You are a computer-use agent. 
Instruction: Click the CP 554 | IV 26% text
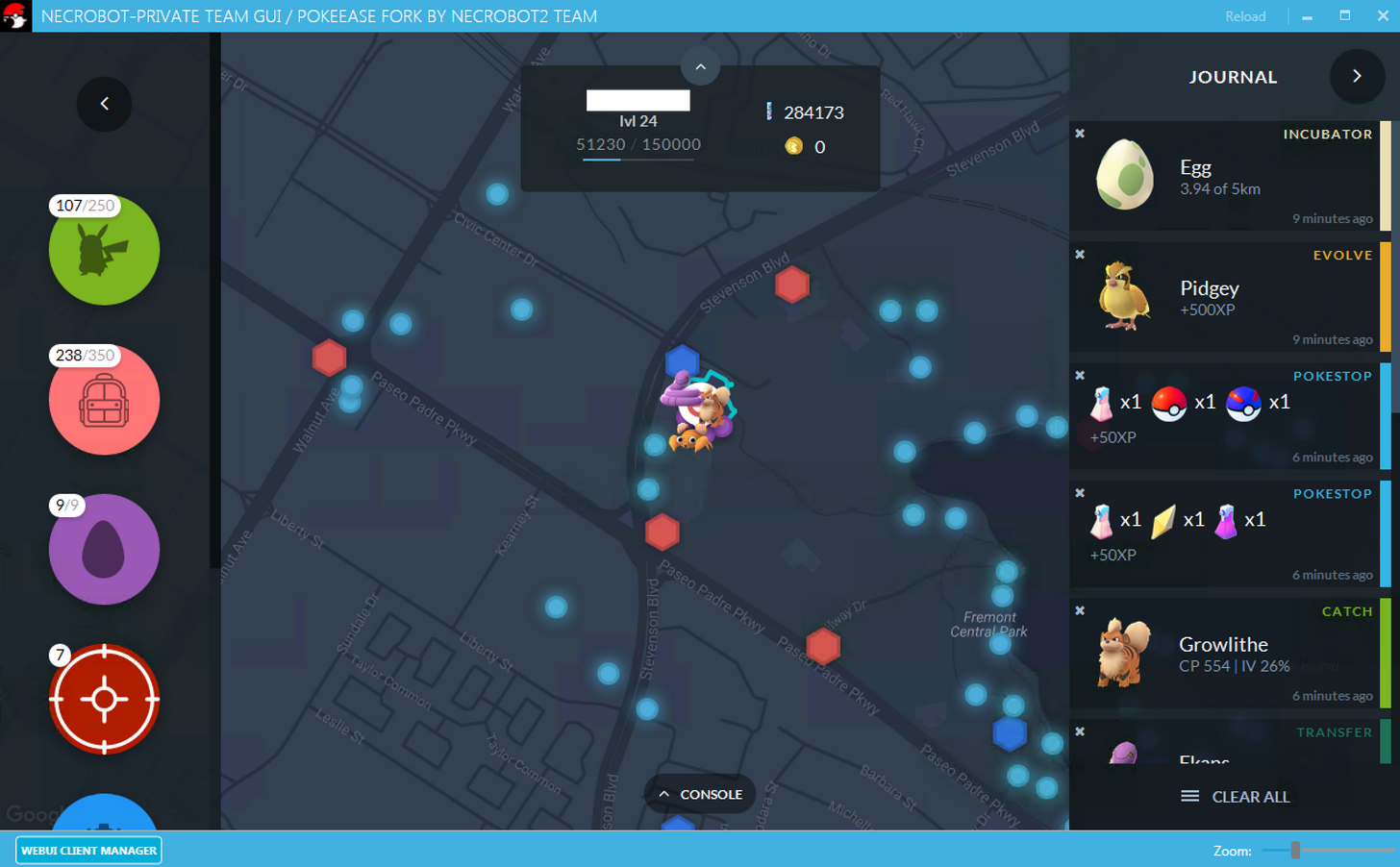point(1235,666)
